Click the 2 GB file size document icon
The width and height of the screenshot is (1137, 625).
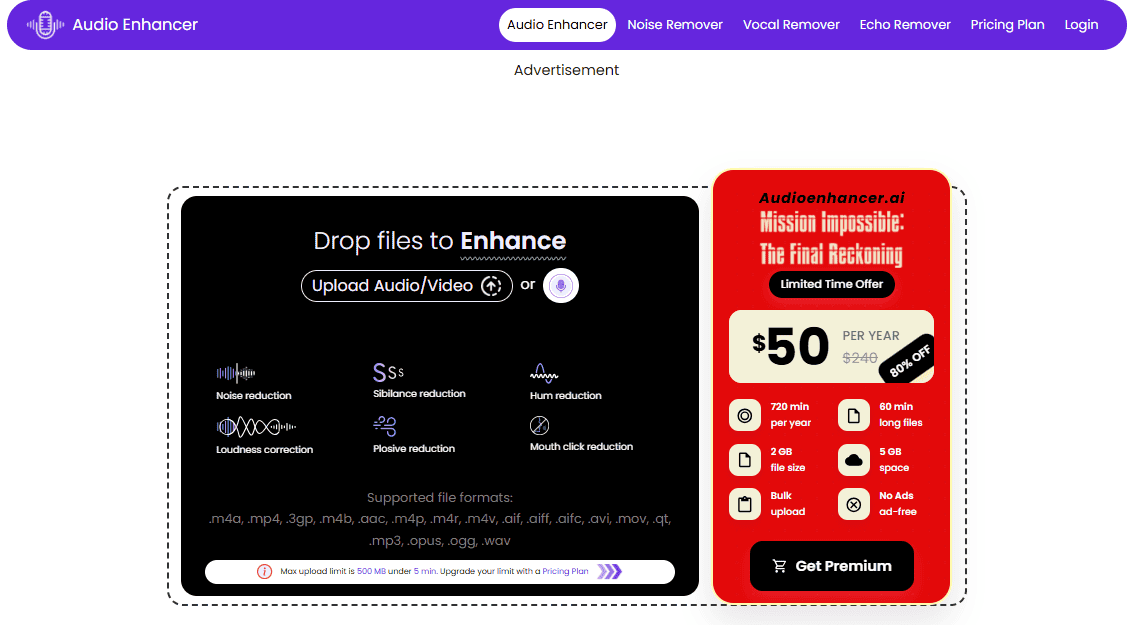745,460
